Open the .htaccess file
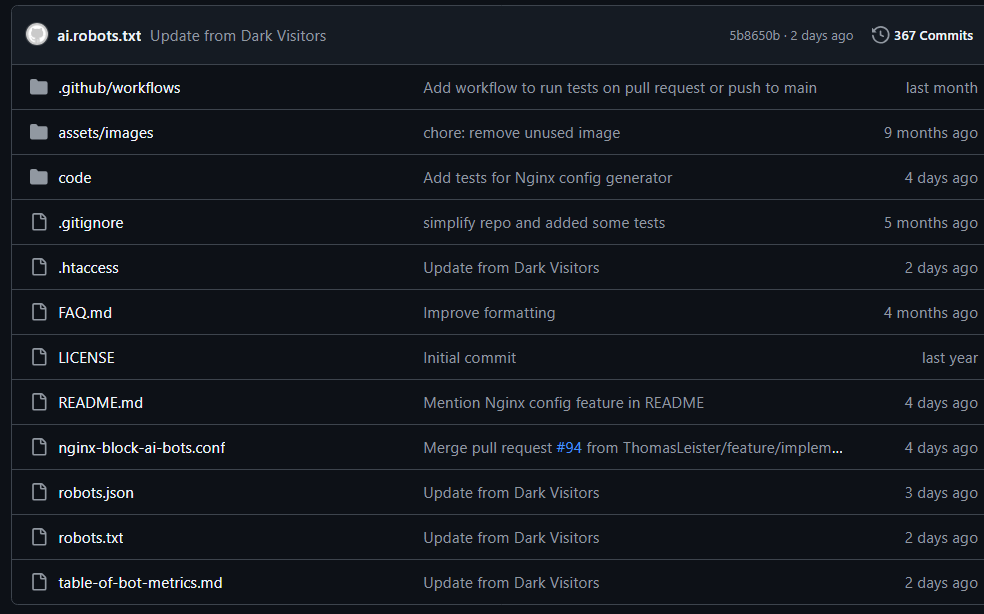The height and width of the screenshot is (614, 984). [x=88, y=268]
